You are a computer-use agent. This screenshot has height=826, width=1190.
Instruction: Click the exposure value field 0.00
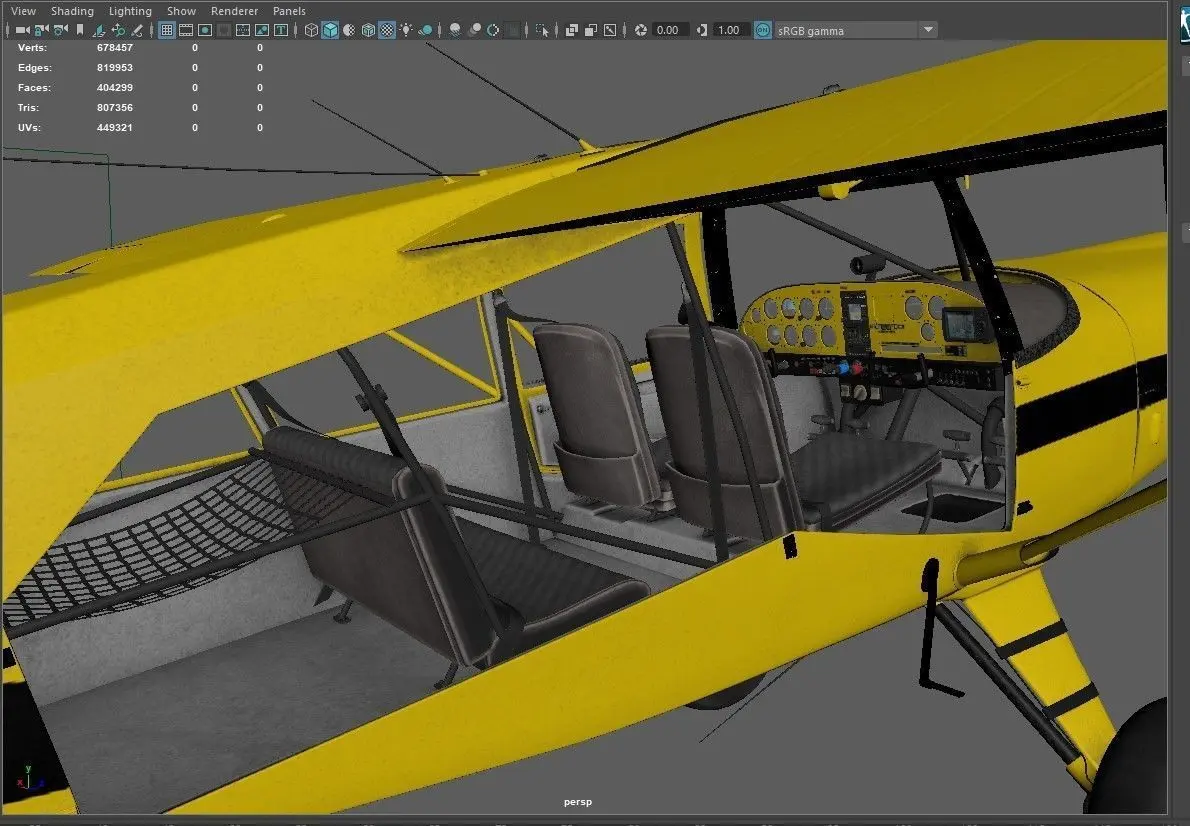(x=670, y=30)
